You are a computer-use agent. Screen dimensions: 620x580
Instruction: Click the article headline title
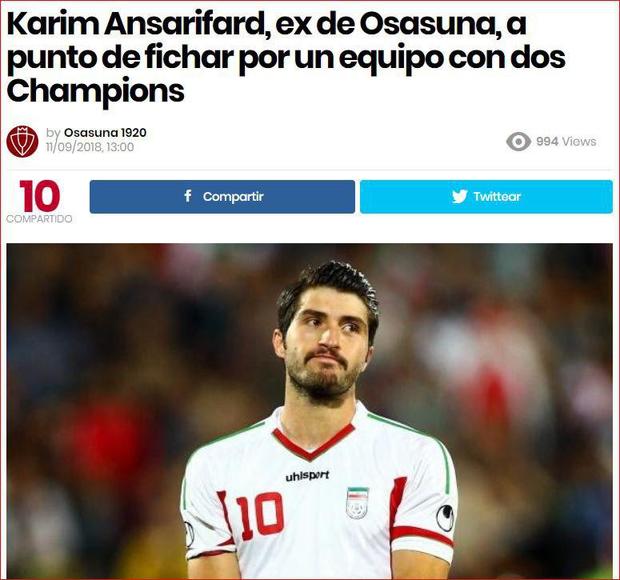click(286, 58)
